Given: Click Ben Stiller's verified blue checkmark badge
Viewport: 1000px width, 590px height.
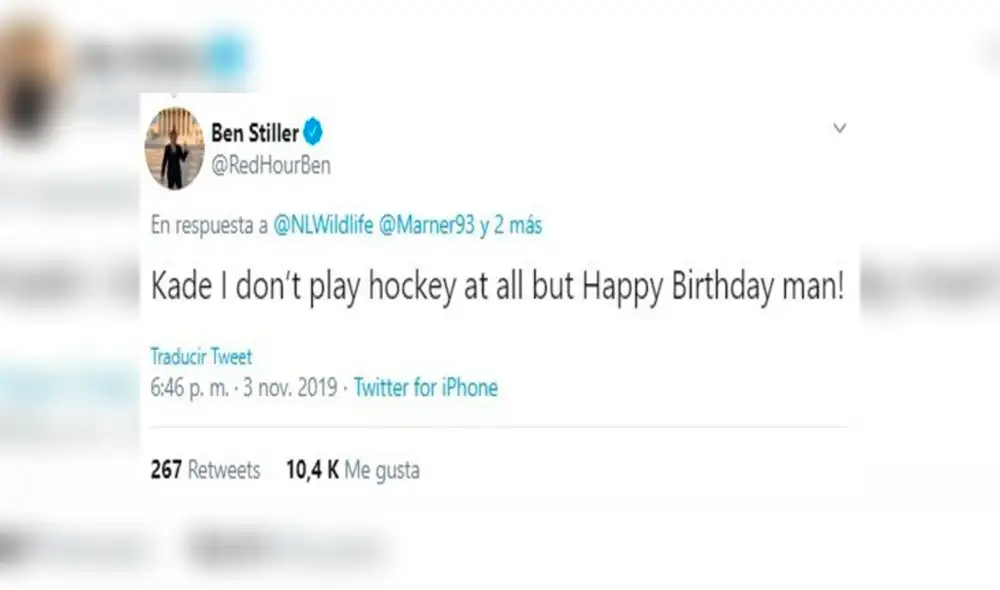Looking at the screenshot, I should [x=314, y=131].
